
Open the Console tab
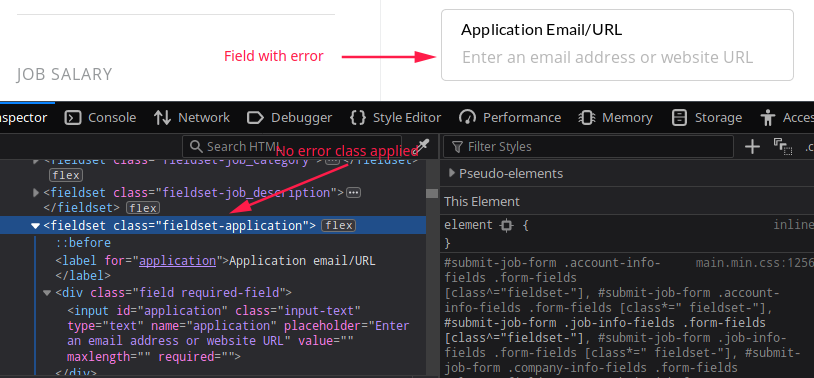100,118
